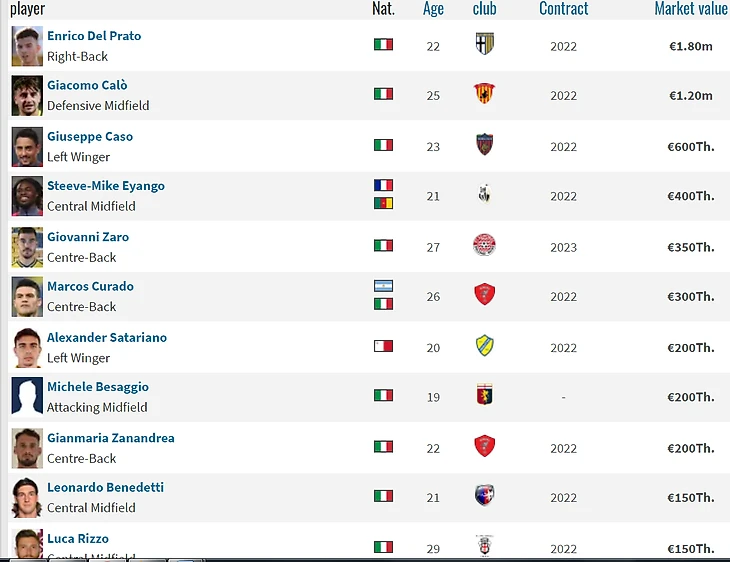Sort by Contract column header
Screen dimensions: 730x562
[563, 8]
